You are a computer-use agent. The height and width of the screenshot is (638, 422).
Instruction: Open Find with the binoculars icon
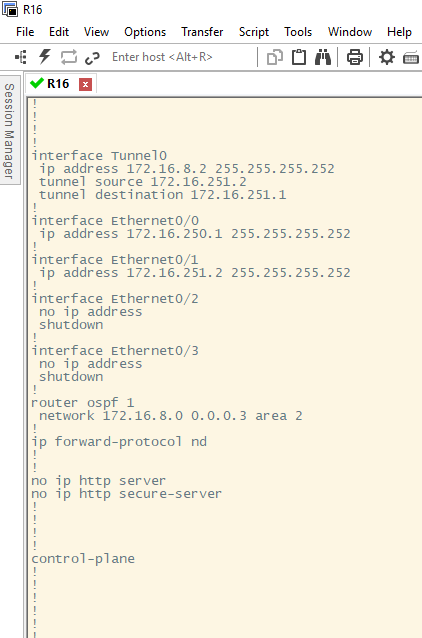click(x=323, y=57)
